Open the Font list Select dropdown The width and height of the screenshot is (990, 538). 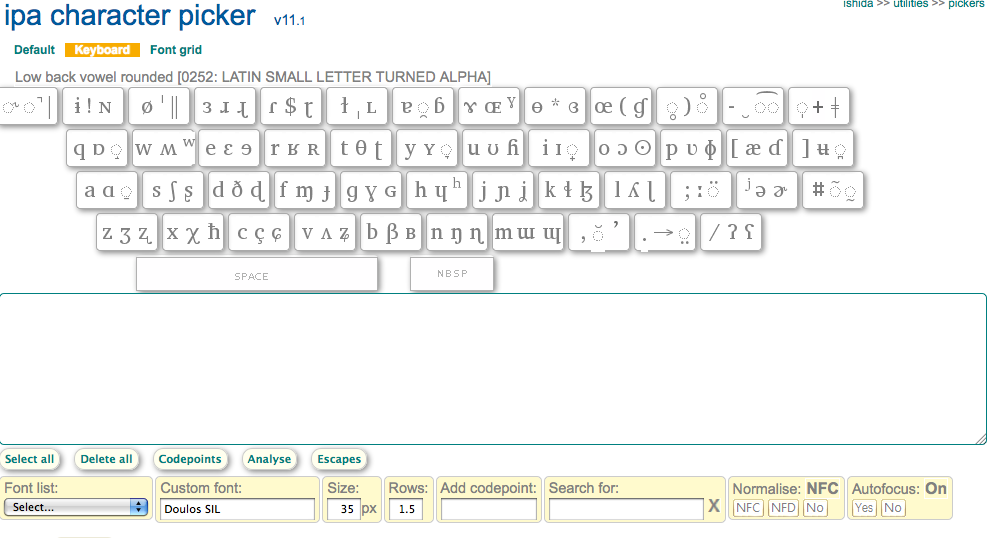click(76, 507)
